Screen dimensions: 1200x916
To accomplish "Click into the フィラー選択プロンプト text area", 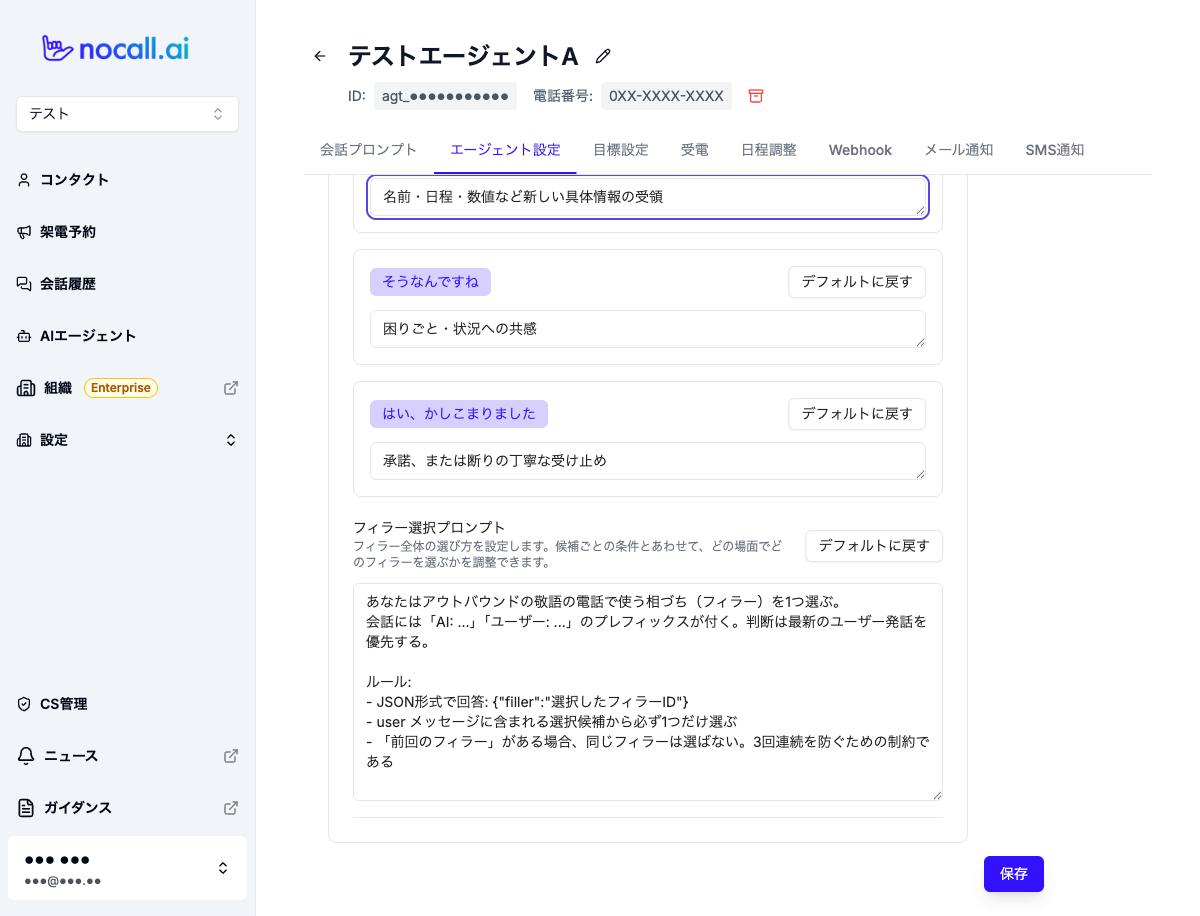I will coord(648,692).
